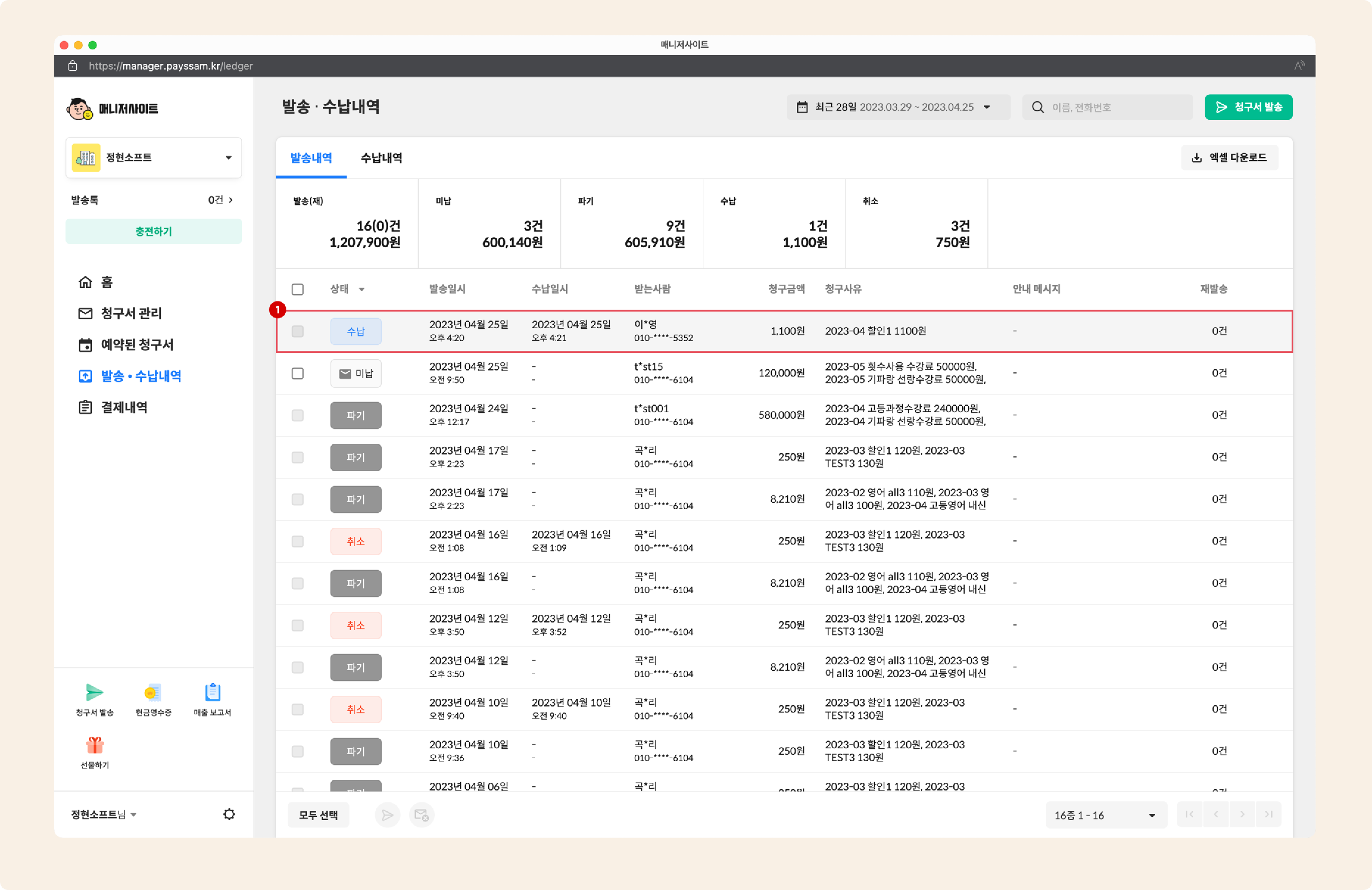The width and height of the screenshot is (1372, 890).
Task: Open the 현금영수증 cash receipt icon
Action: tap(153, 692)
